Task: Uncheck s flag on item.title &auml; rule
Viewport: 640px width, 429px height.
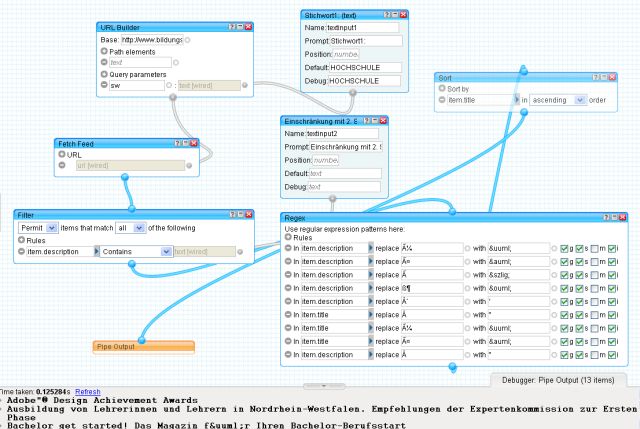Action: point(579,342)
